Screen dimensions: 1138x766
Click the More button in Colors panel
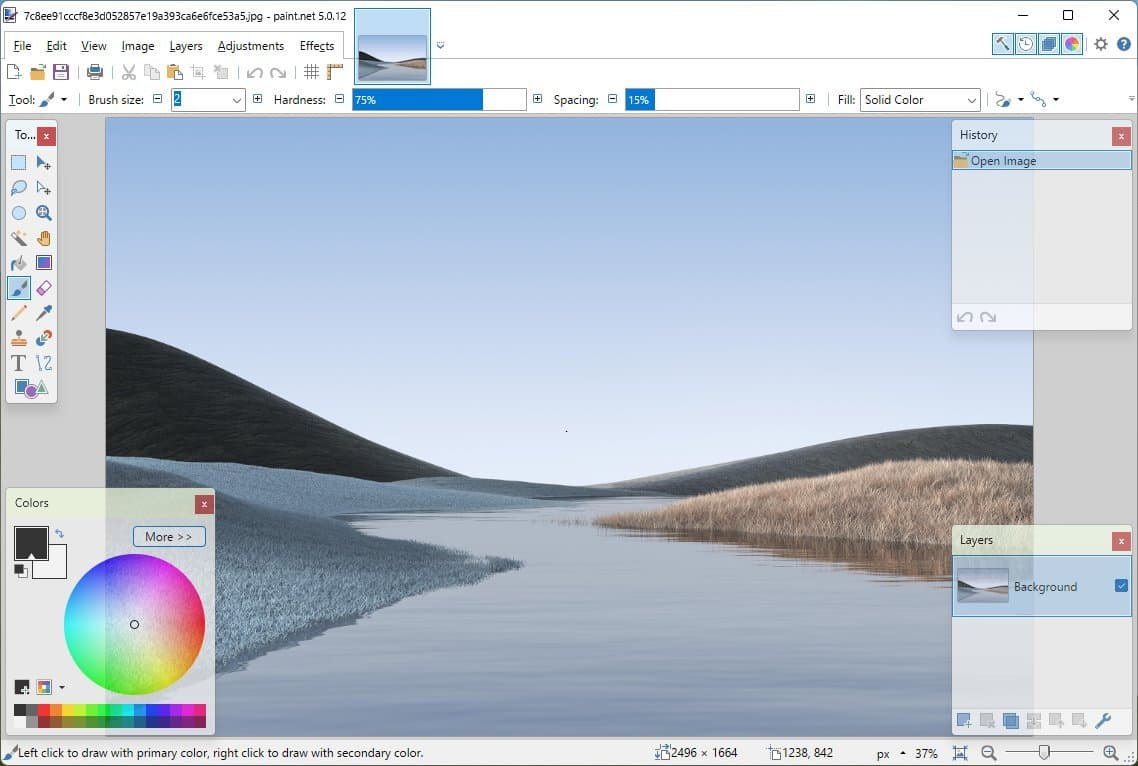point(169,536)
